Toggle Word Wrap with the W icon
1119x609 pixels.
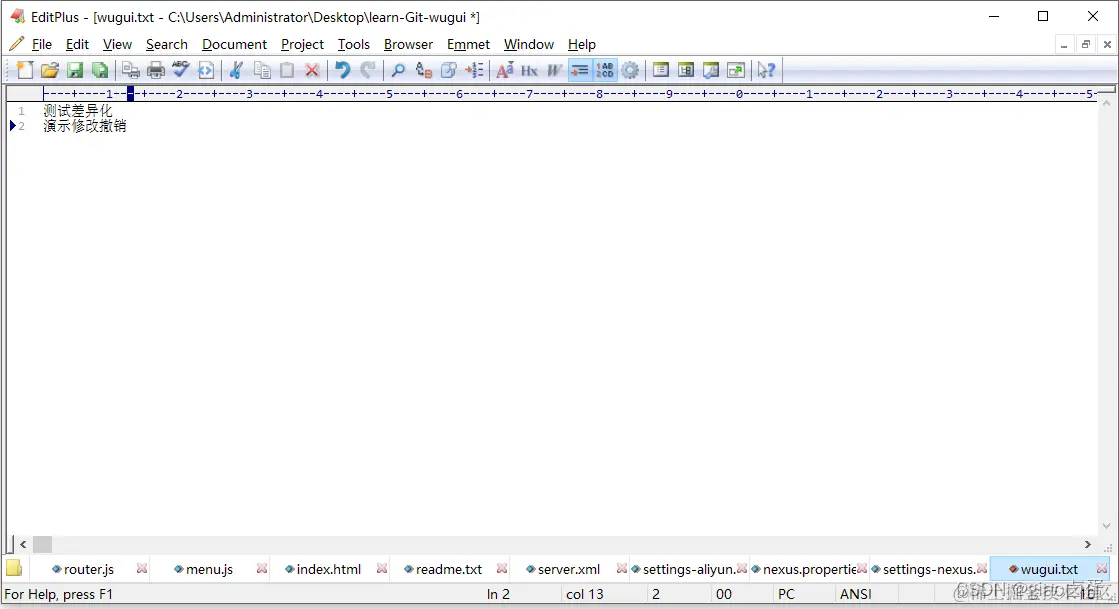tap(555, 70)
